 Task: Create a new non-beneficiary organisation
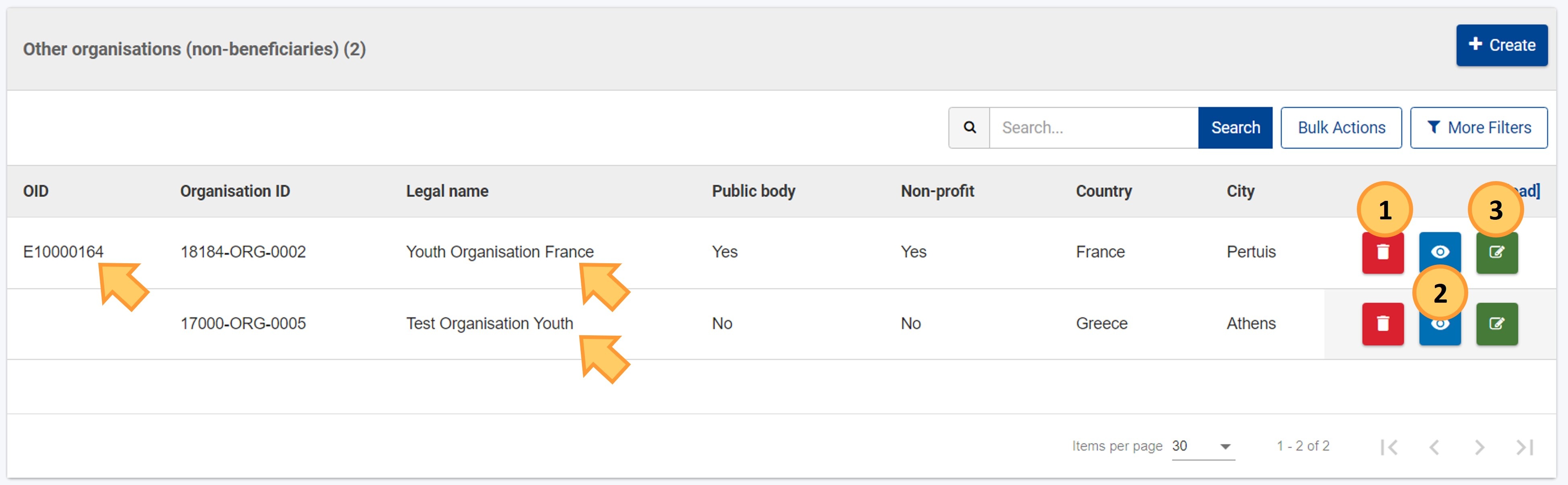pyautogui.click(x=1502, y=45)
